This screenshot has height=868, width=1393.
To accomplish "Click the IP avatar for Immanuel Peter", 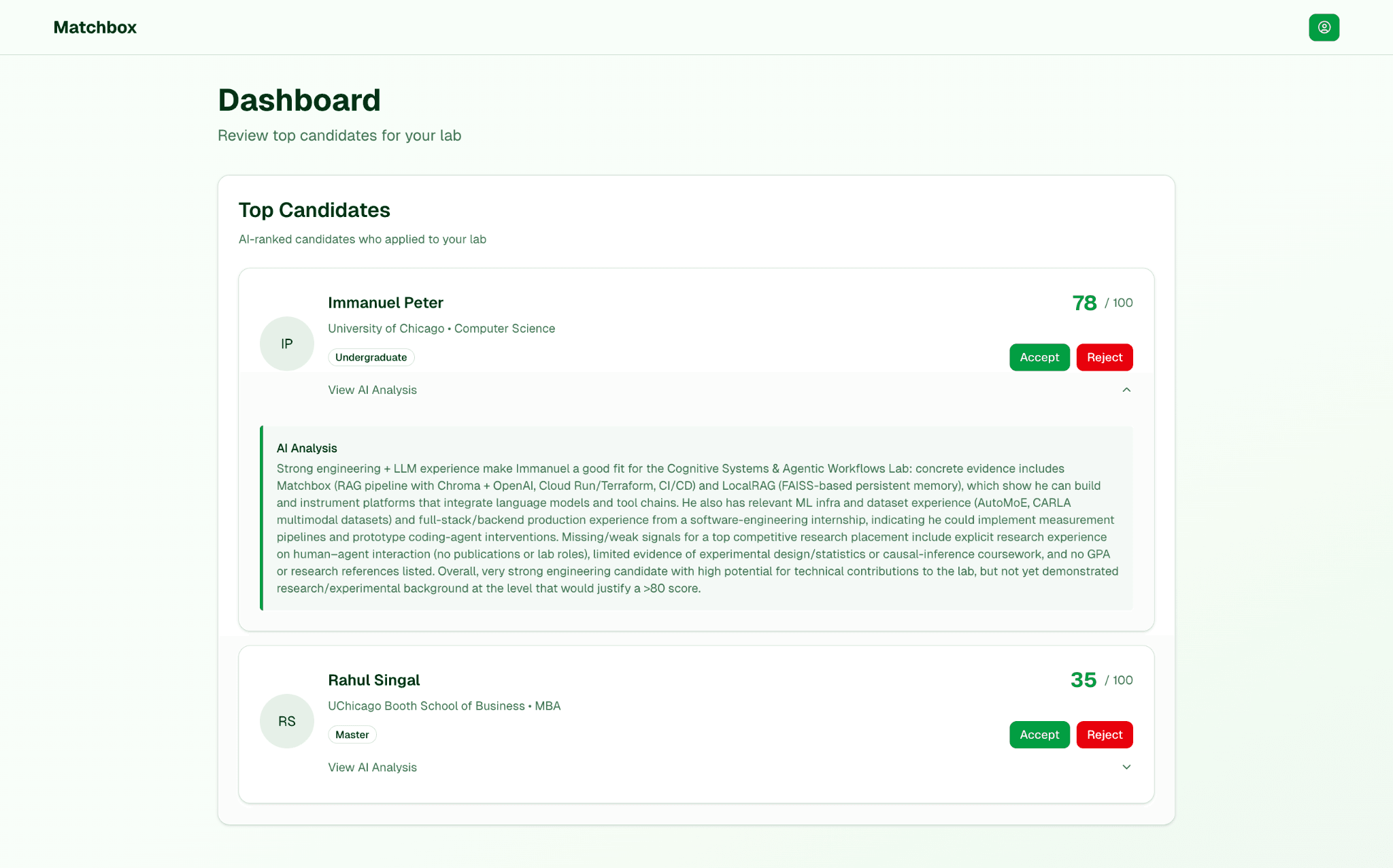I will (287, 344).
